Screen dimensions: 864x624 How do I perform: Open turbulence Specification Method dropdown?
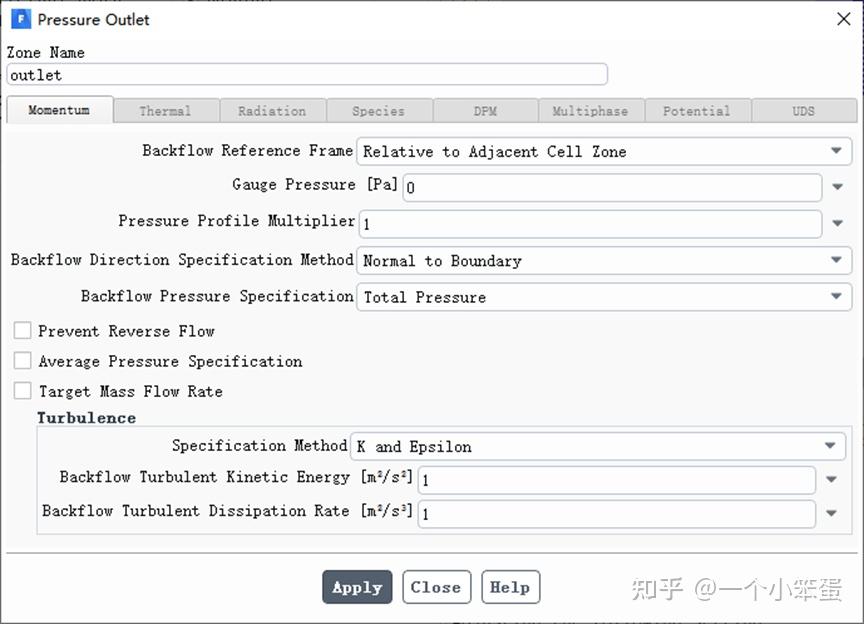pos(830,446)
